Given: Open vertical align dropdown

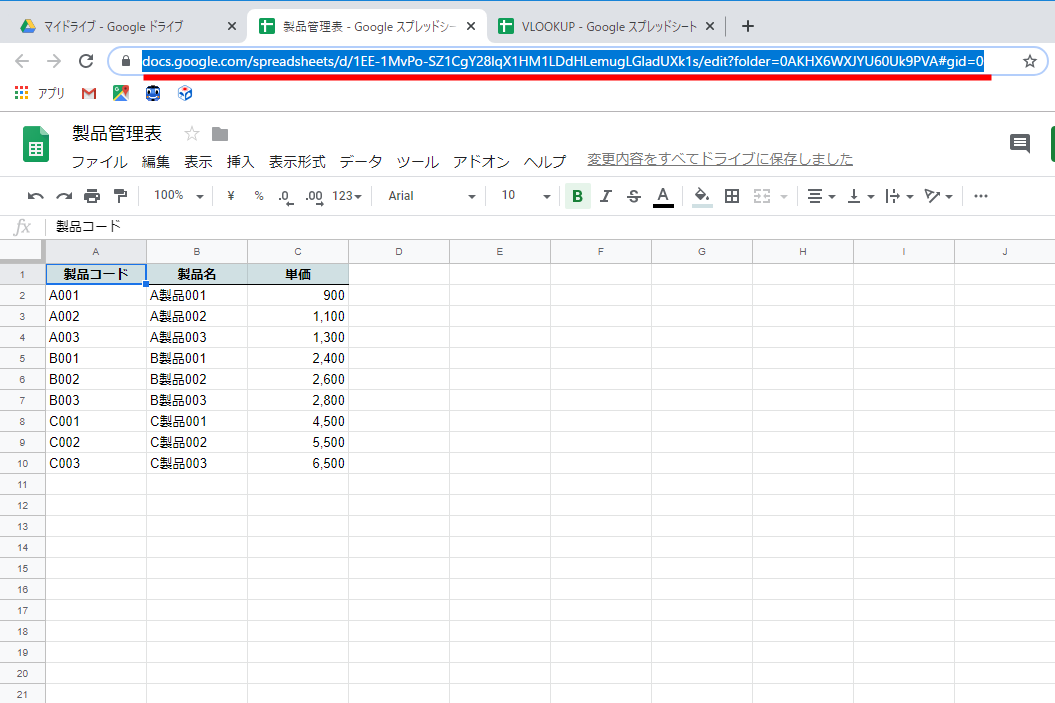Looking at the screenshot, I should click(x=861, y=196).
